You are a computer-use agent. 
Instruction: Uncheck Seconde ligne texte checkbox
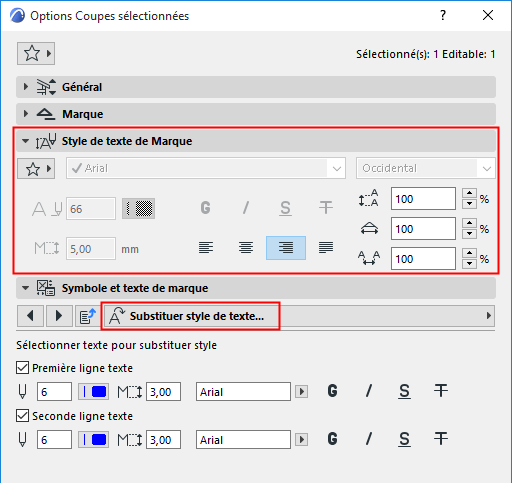pos(22,416)
